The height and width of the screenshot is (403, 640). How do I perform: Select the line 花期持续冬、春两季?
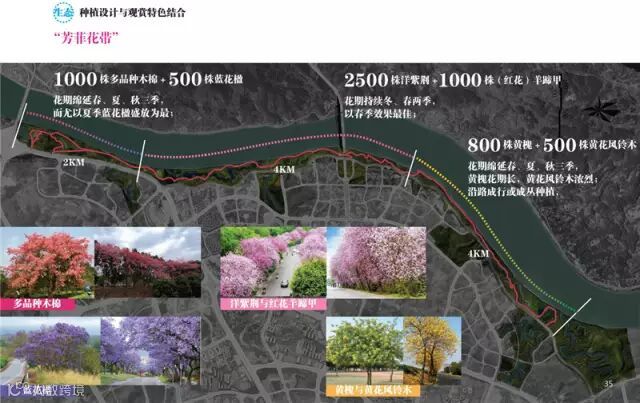(390, 101)
